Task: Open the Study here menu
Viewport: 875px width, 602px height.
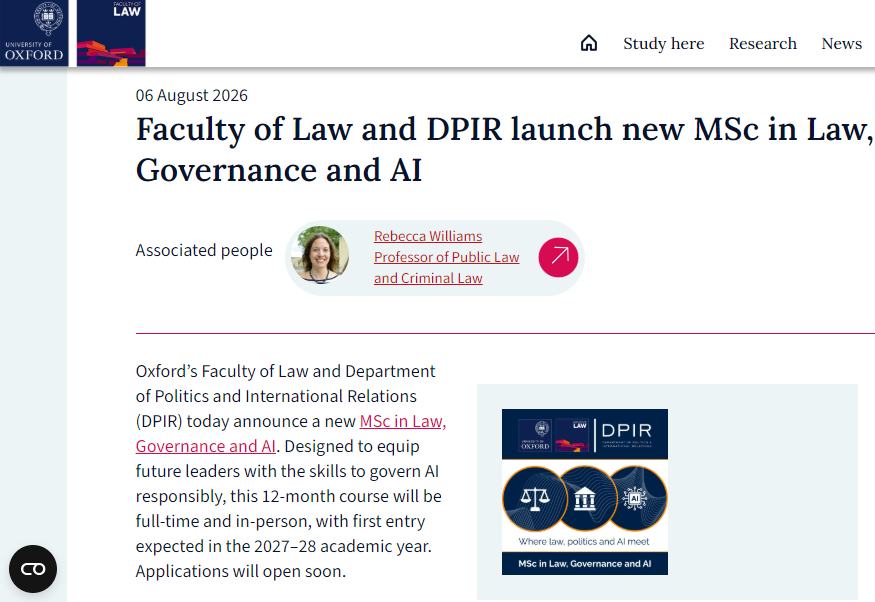Action: [664, 44]
